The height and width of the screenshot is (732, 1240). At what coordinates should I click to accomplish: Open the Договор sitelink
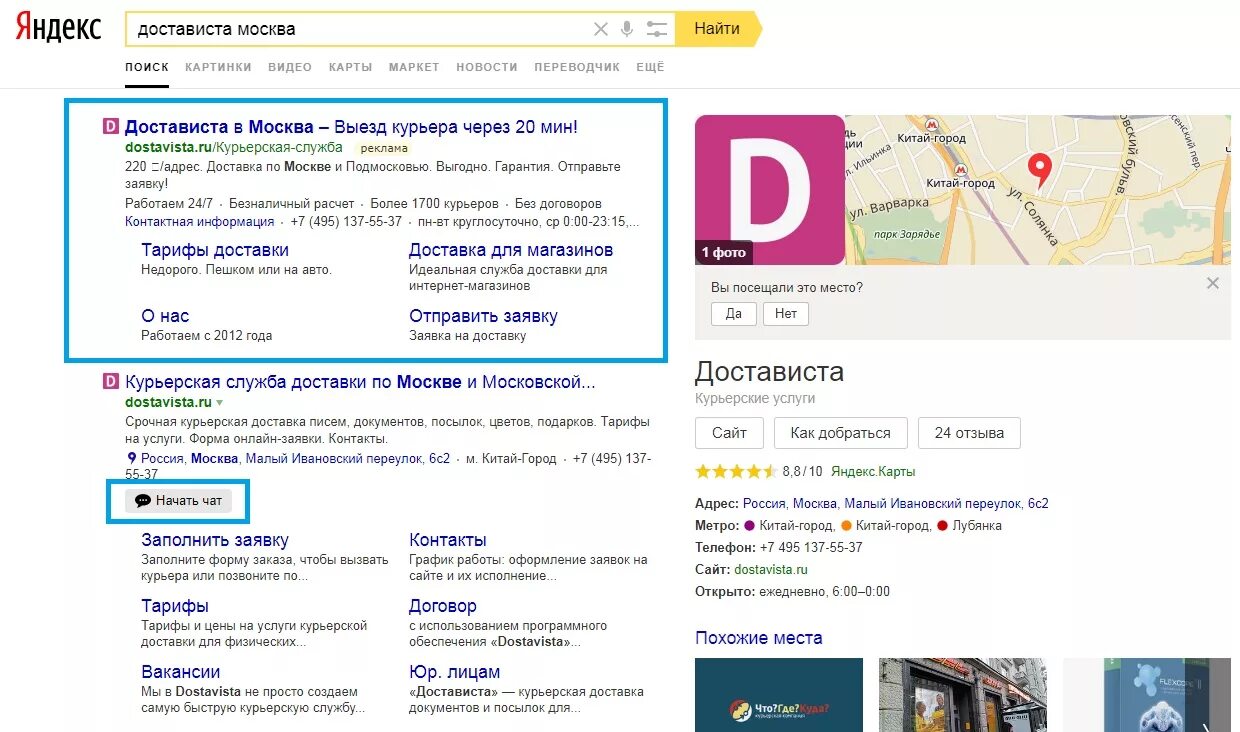(443, 606)
